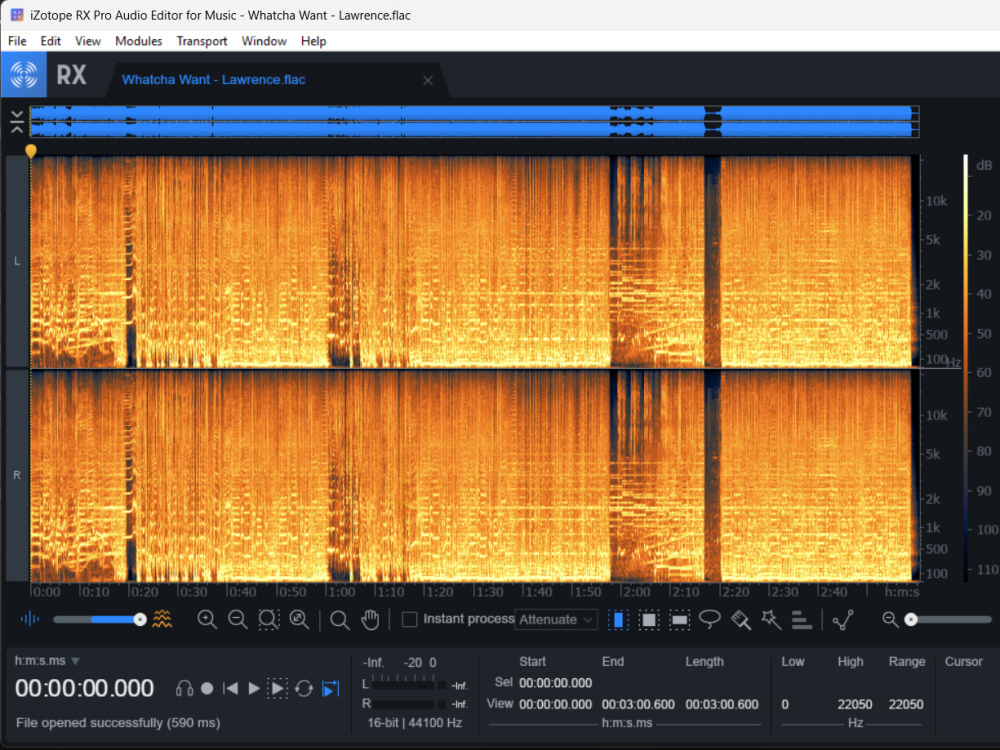This screenshot has height=750, width=1000.
Task: Toggle loop playback
Action: (x=304, y=689)
